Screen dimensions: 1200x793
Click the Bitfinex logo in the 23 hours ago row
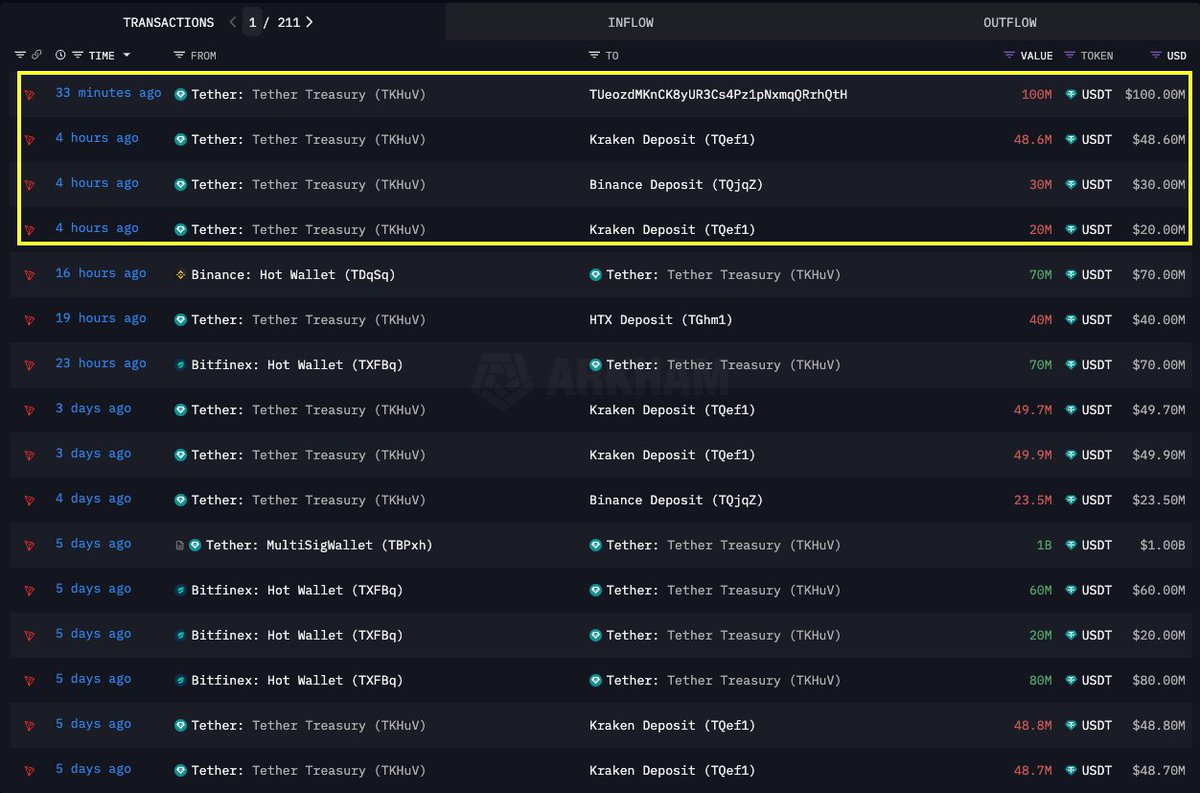181,365
